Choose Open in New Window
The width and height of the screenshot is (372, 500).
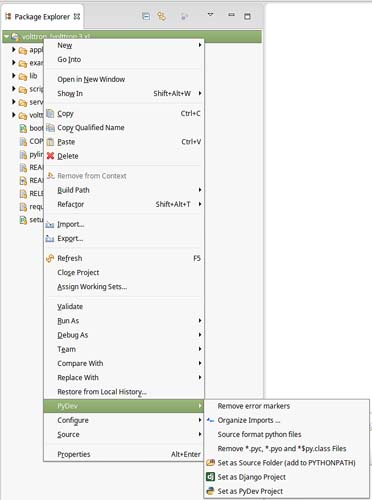124,79
